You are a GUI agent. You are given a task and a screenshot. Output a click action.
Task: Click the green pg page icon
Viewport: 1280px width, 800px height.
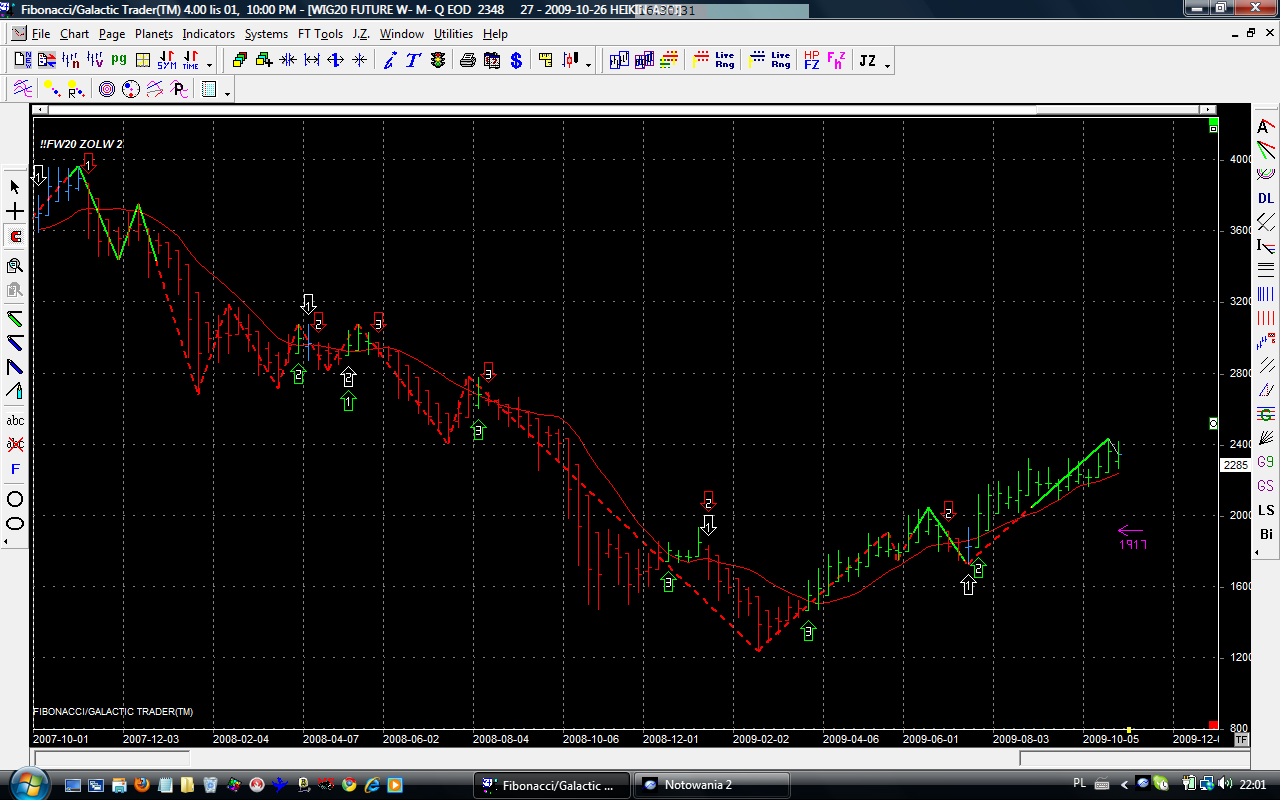point(119,61)
